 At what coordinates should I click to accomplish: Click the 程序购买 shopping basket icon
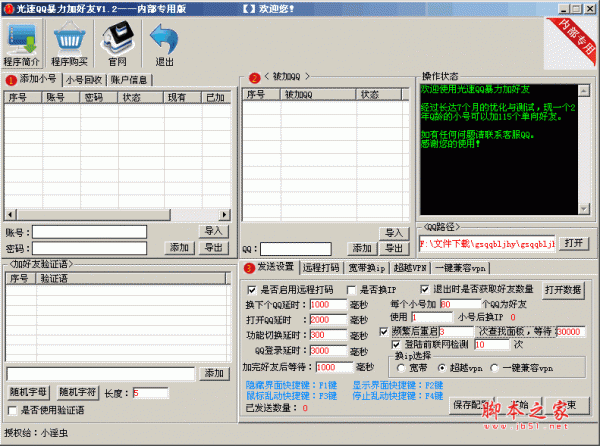(x=69, y=44)
